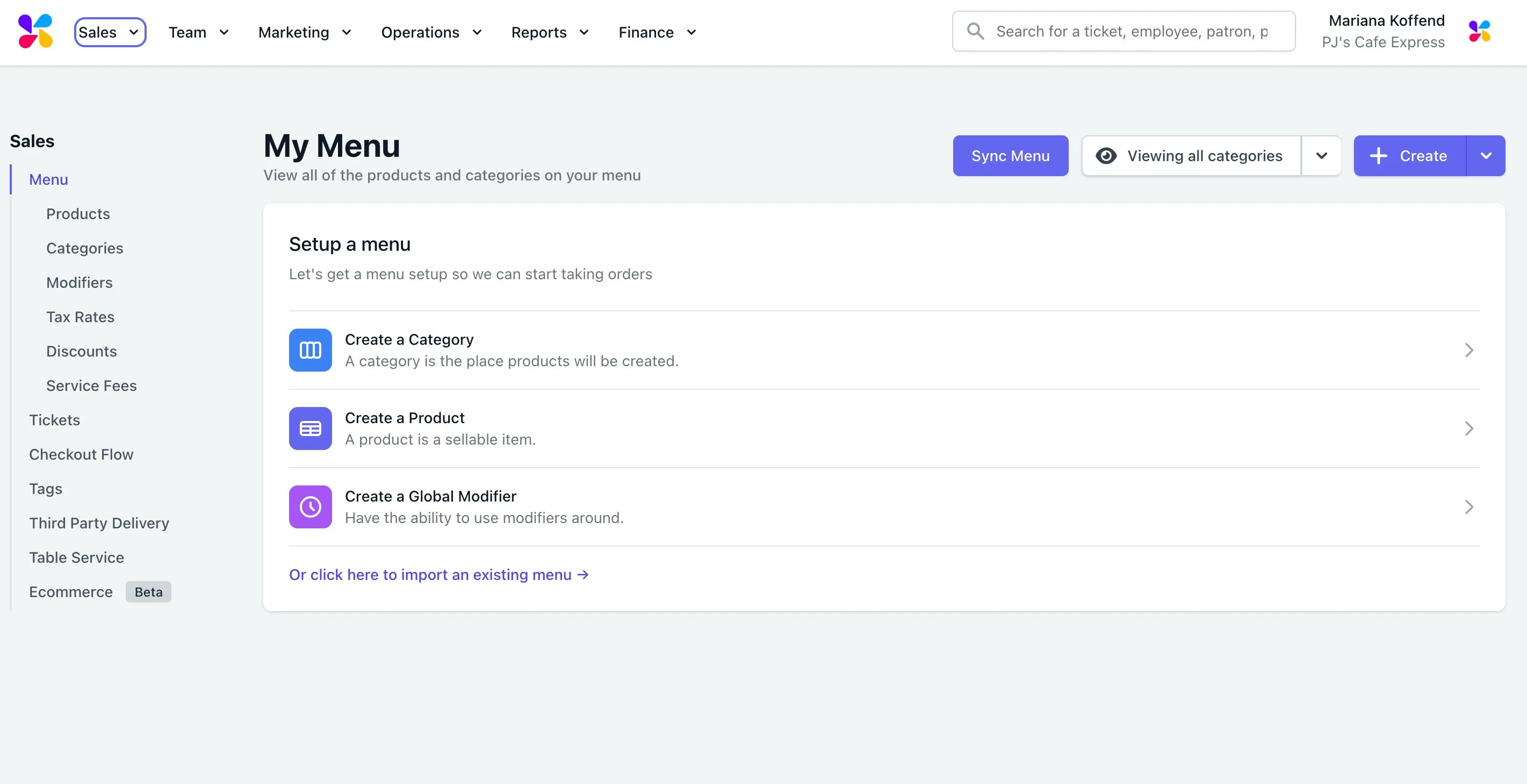Click the search magnifier icon
Image resolution: width=1527 pixels, height=784 pixels.
click(x=975, y=31)
